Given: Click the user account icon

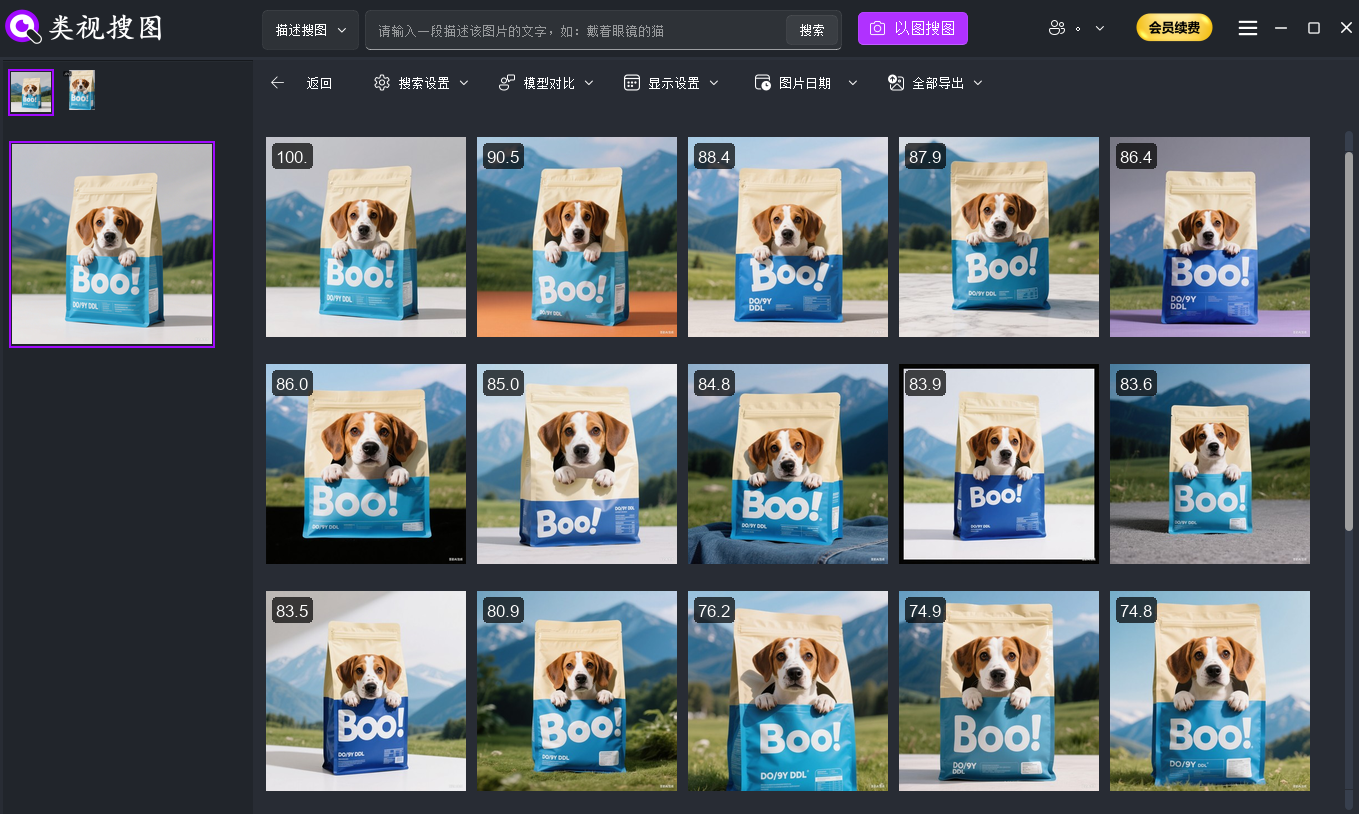Looking at the screenshot, I should pyautogui.click(x=1057, y=29).
